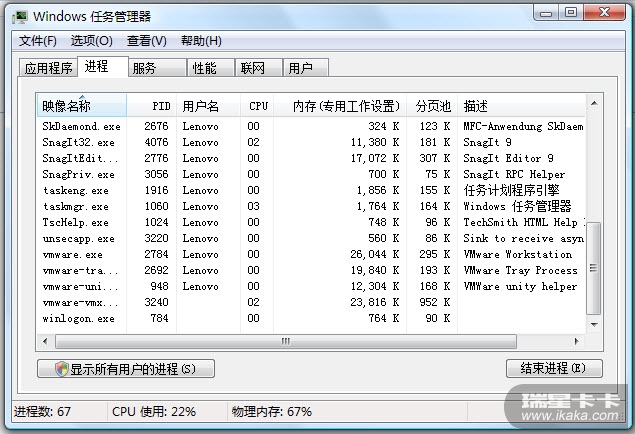Click PID value 4076
Image resolution: width=635 pixels, height=434 pixels.
tap(156, 143)
